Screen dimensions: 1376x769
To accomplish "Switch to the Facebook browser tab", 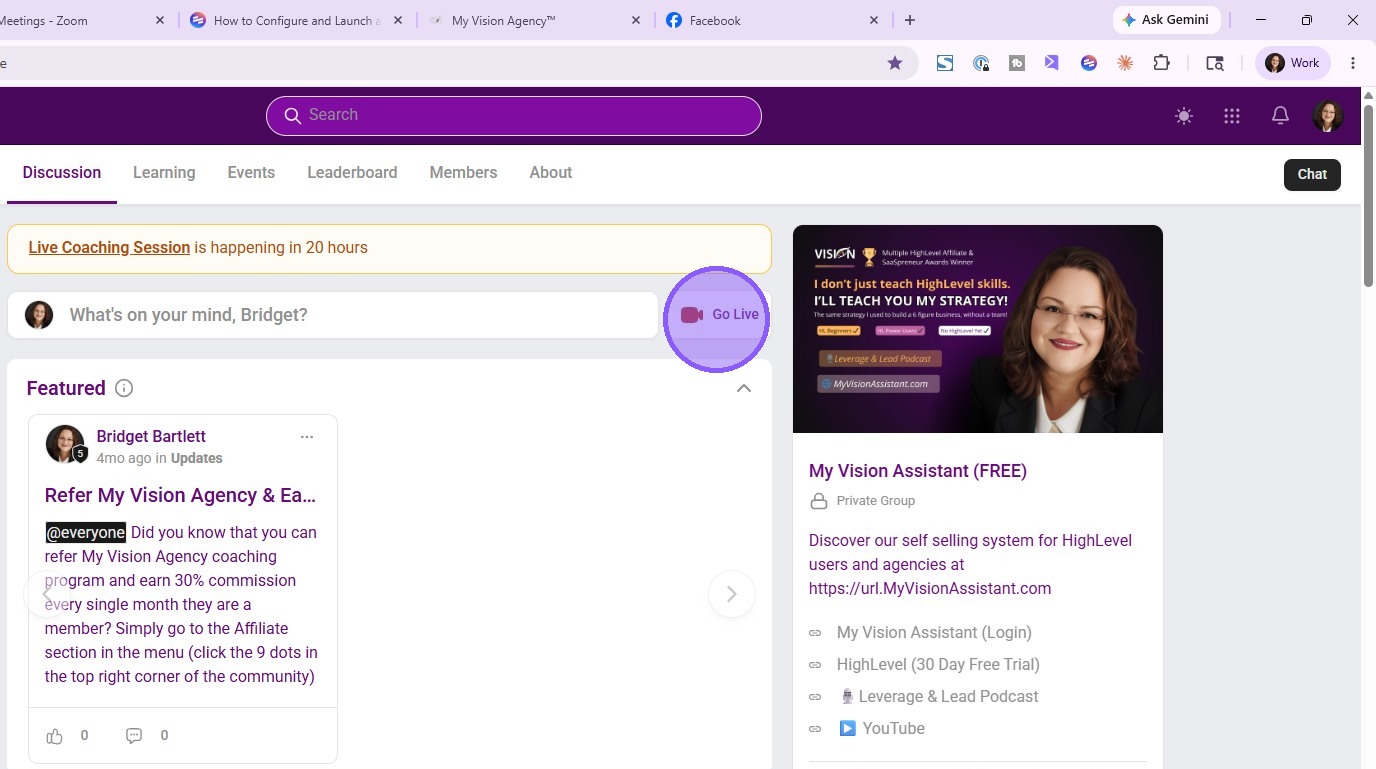I will point(774,20).
